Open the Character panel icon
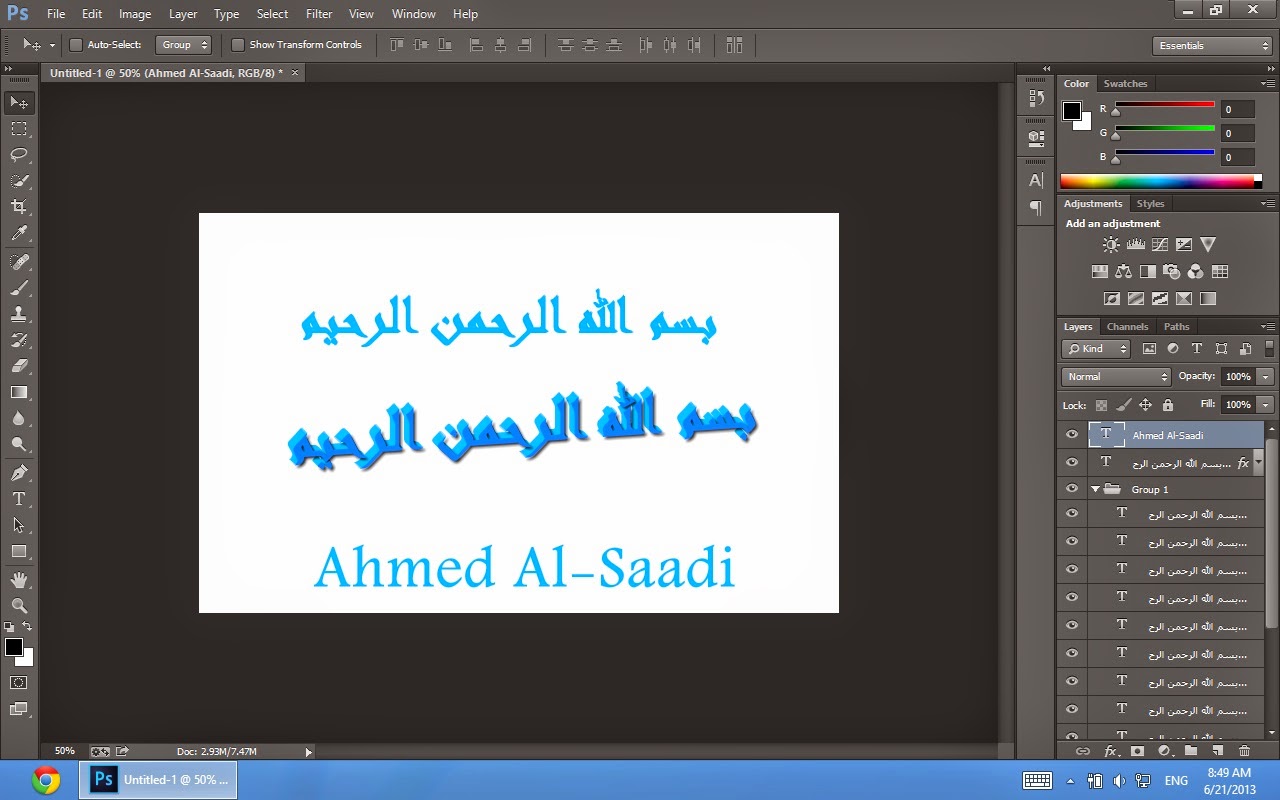The image size is (1280, 800). coord(1036,180)
